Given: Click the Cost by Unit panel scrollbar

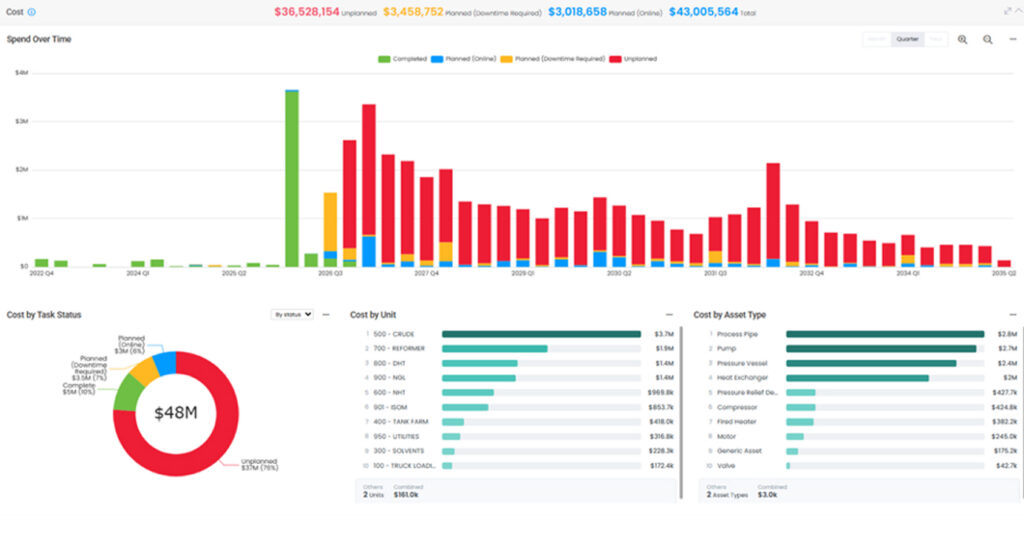Looking at the screenshot, I should tap(681, 413).
